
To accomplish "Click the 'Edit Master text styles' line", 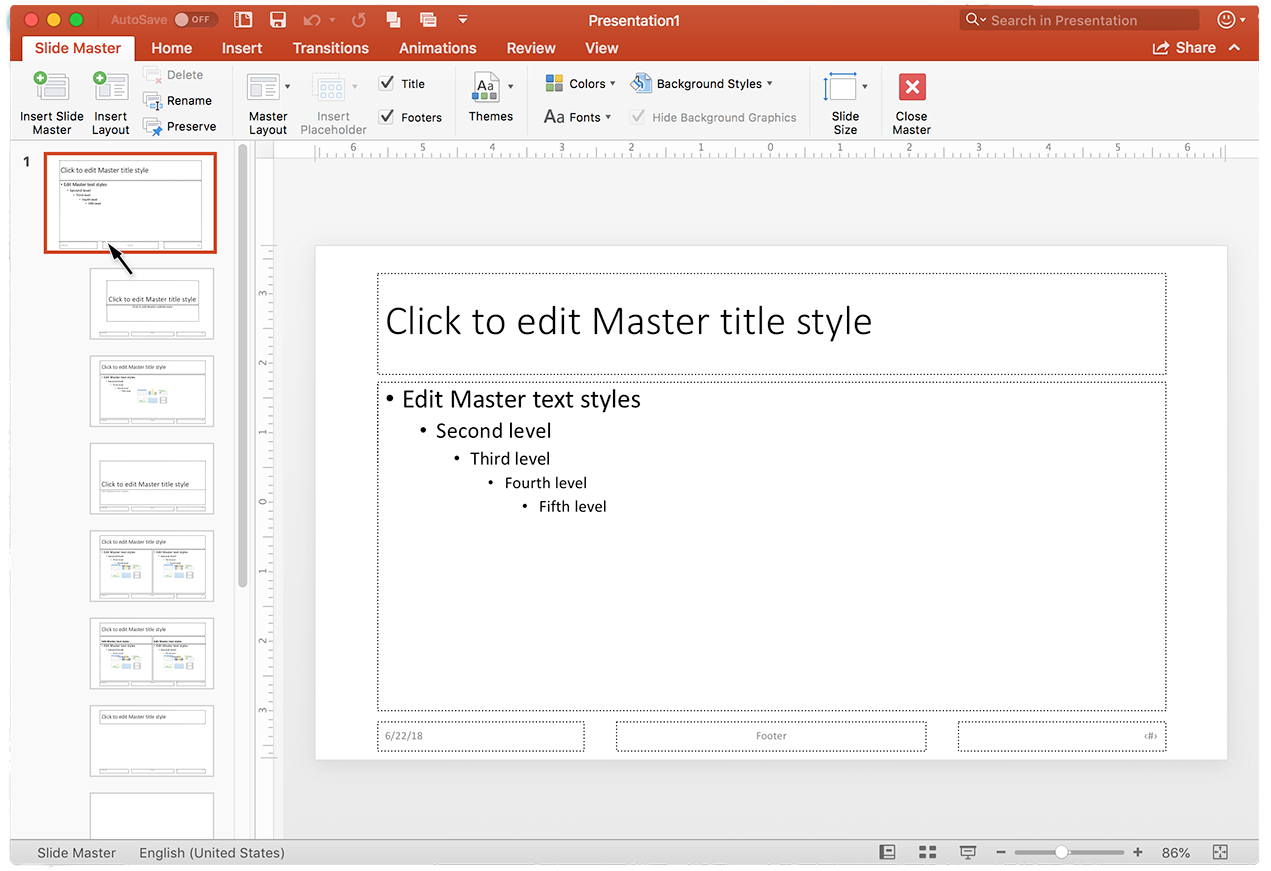I will click(x=521, y=400).
